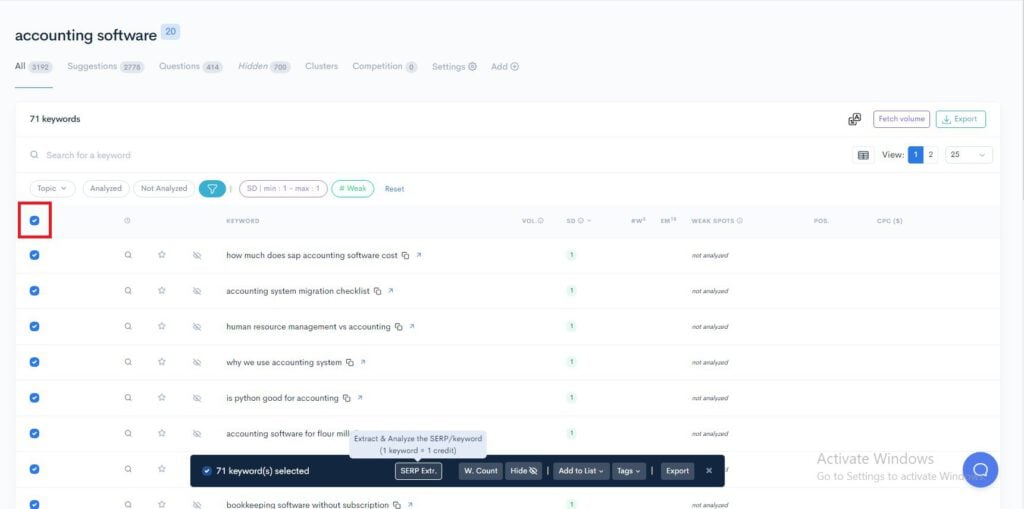Click search icon for 'why we use accounting system'
This screenshot has width=1024, height=509.
click(x=128, y=362)
